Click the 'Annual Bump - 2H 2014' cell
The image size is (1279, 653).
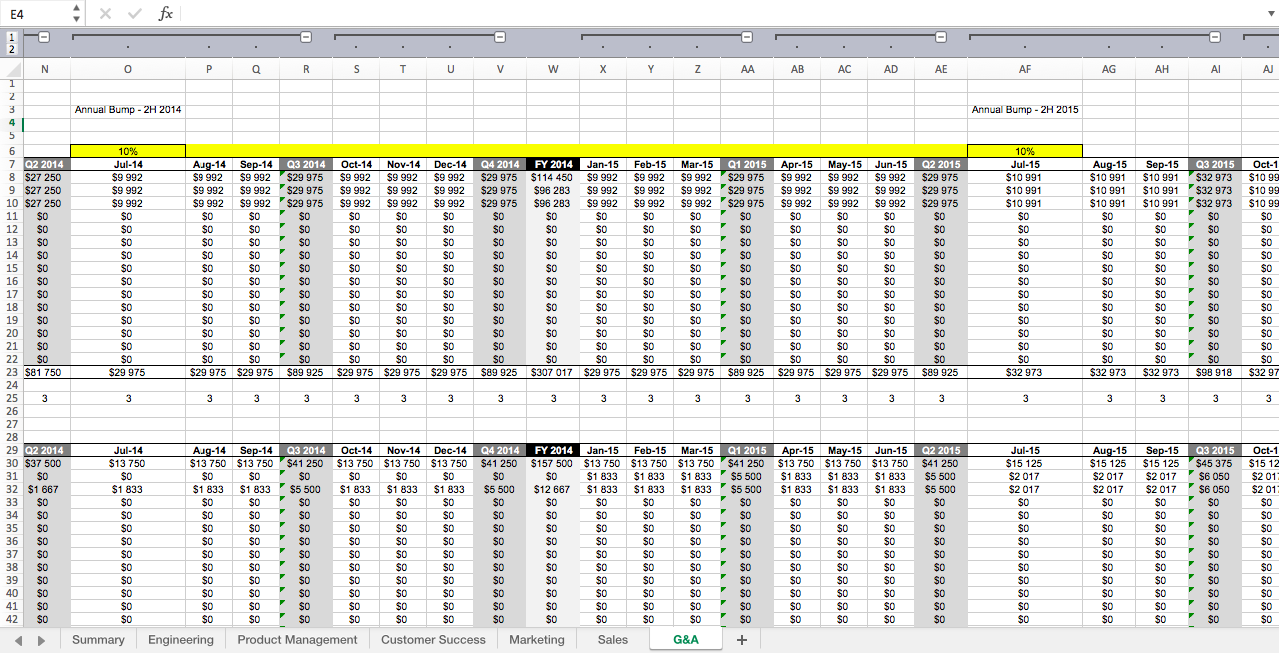[x=127, y=109]
